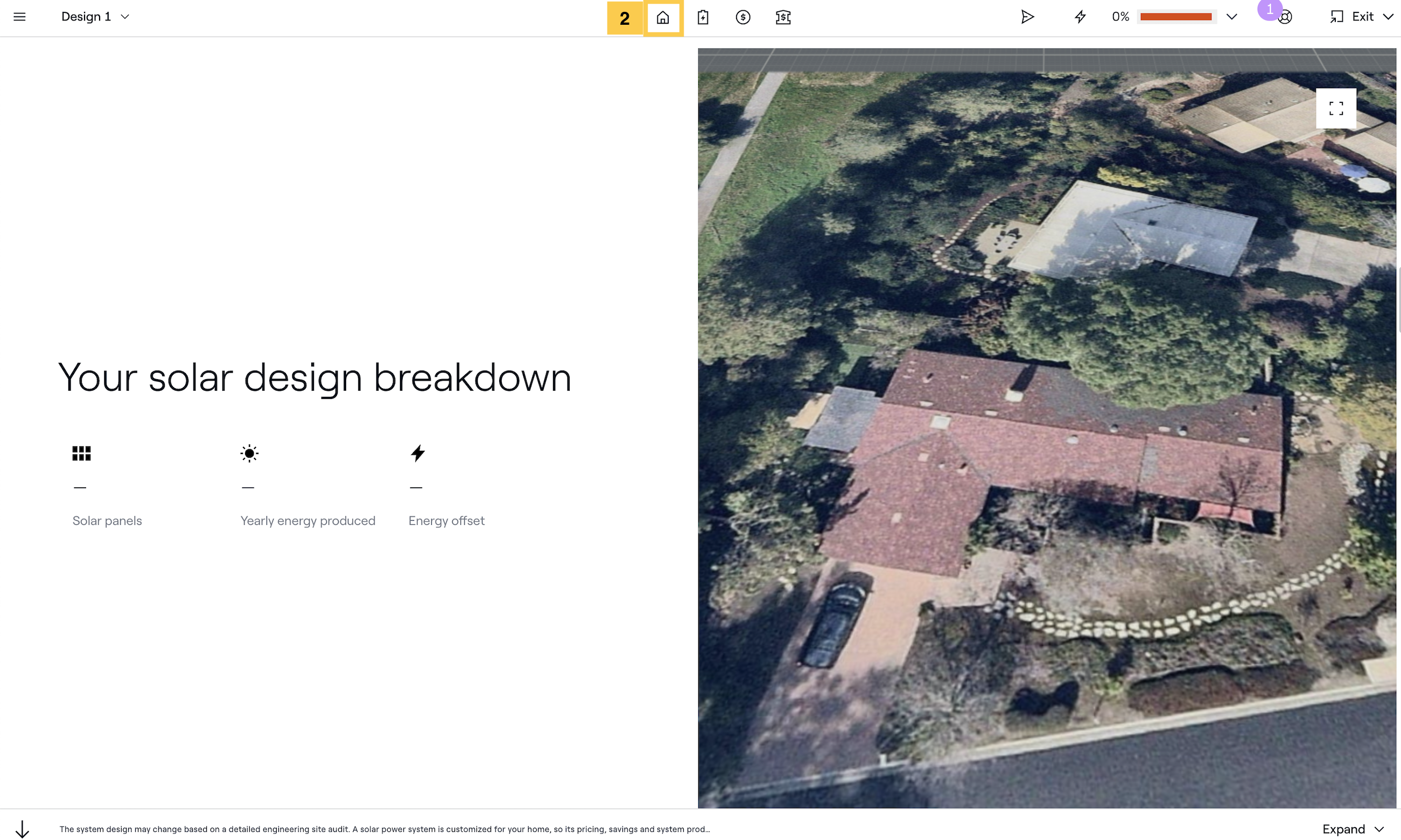1401x840 pixels.
Task: Click the Yearly energy produced stat
Action: tap(308, 521)
